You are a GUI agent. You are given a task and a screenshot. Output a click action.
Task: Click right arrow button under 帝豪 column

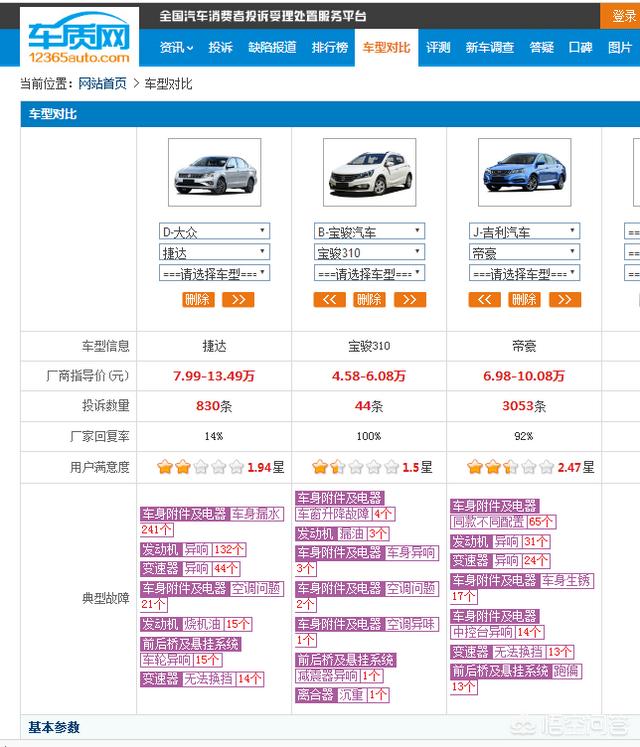click(x=565, y=300)
